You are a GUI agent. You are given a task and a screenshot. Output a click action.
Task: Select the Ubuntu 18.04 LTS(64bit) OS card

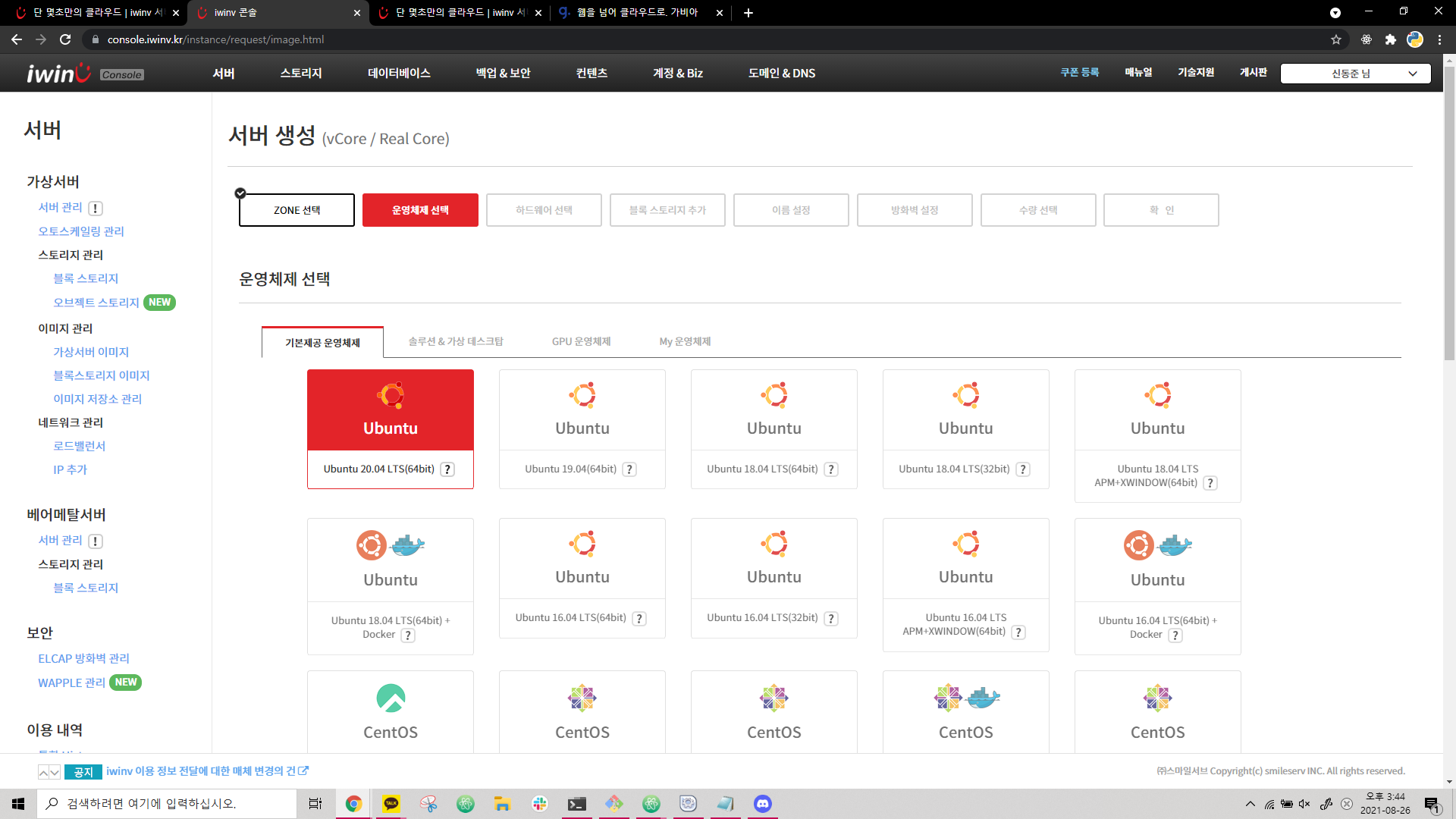pos(773,428)
